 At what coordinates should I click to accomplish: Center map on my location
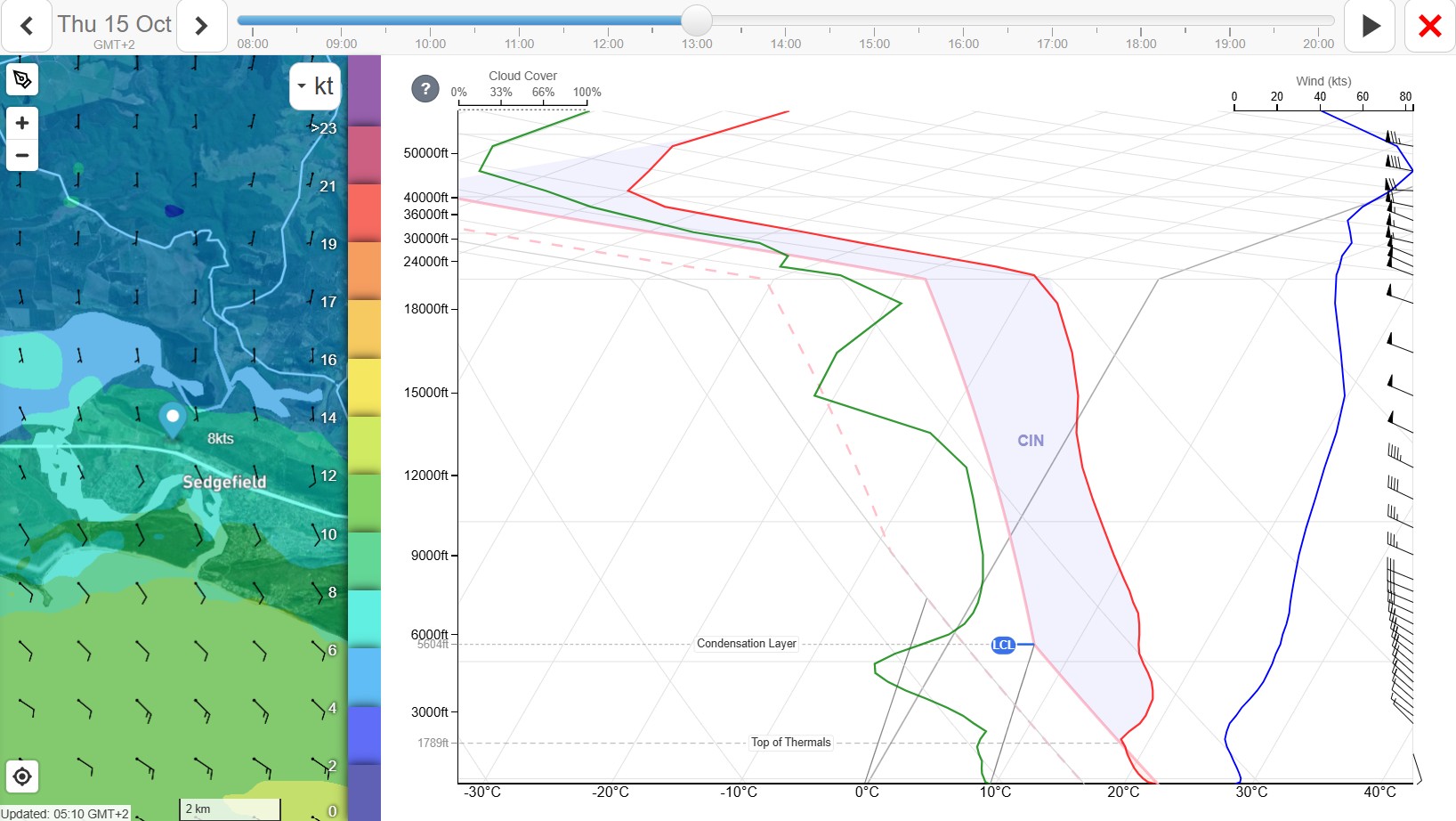(x=22, y=776)
